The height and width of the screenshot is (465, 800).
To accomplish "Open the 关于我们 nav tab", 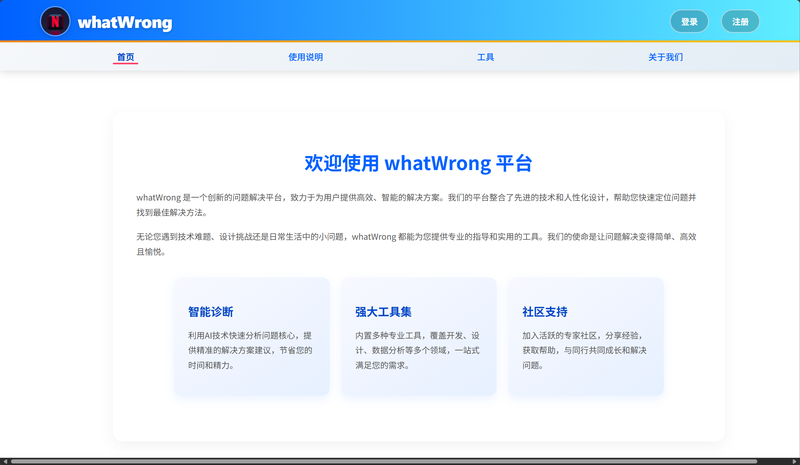I will point(665,57).
